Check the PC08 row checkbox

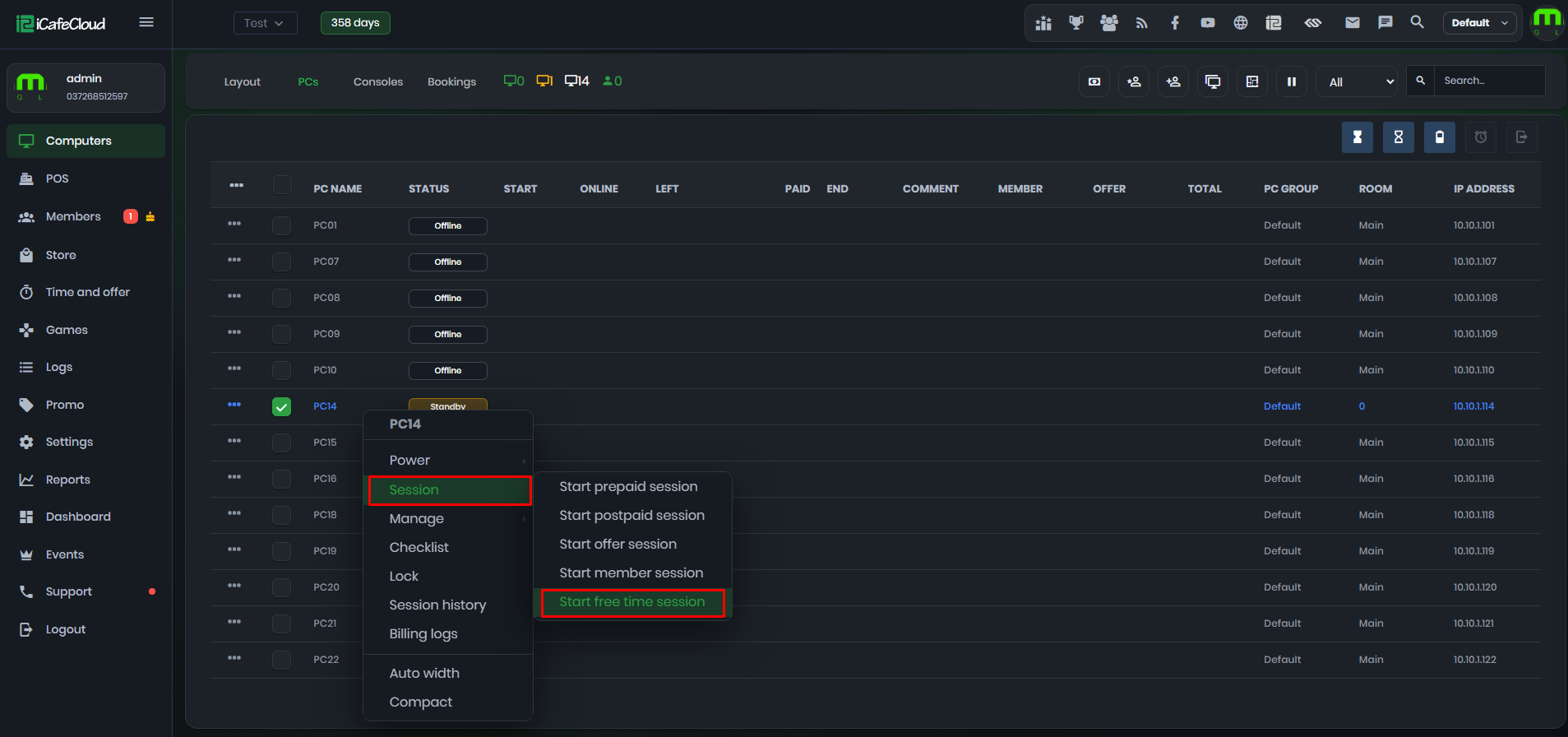[x=281, y=298]
